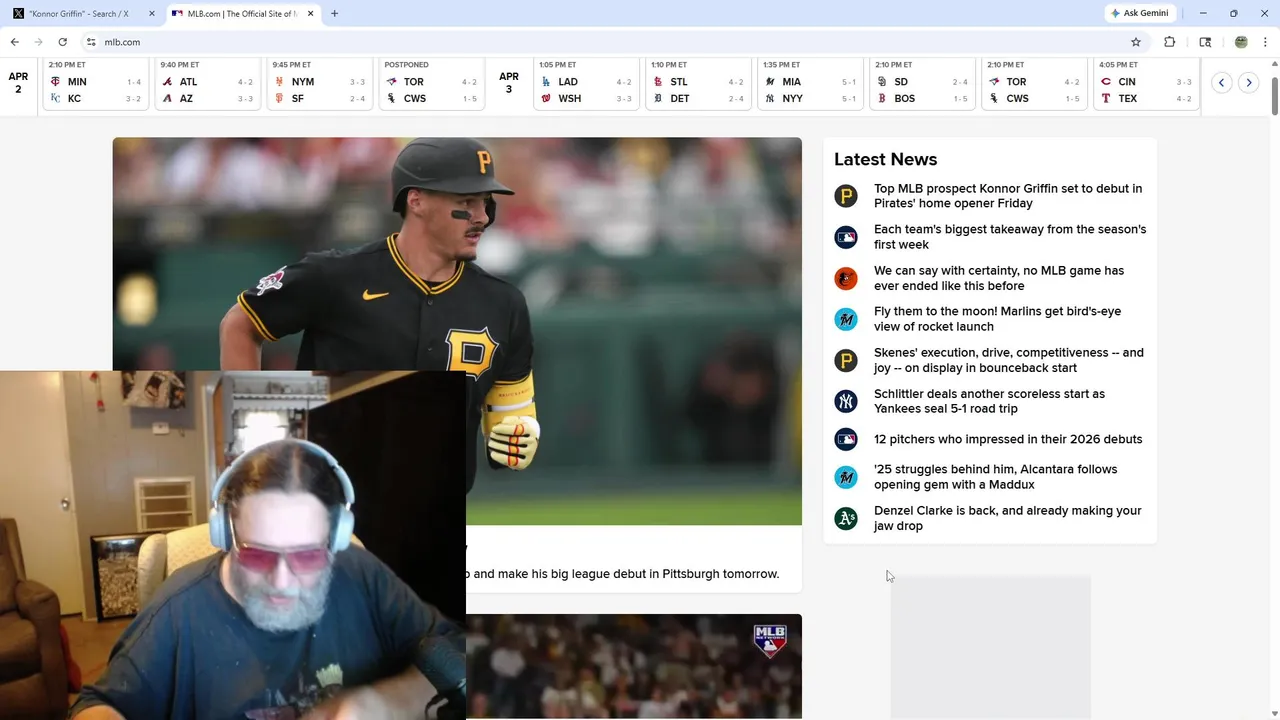The width and height of the screenshot is (1280, 720).
Task: Close the "Konnor Griffin" X search tab
Action: click(152, 14)
